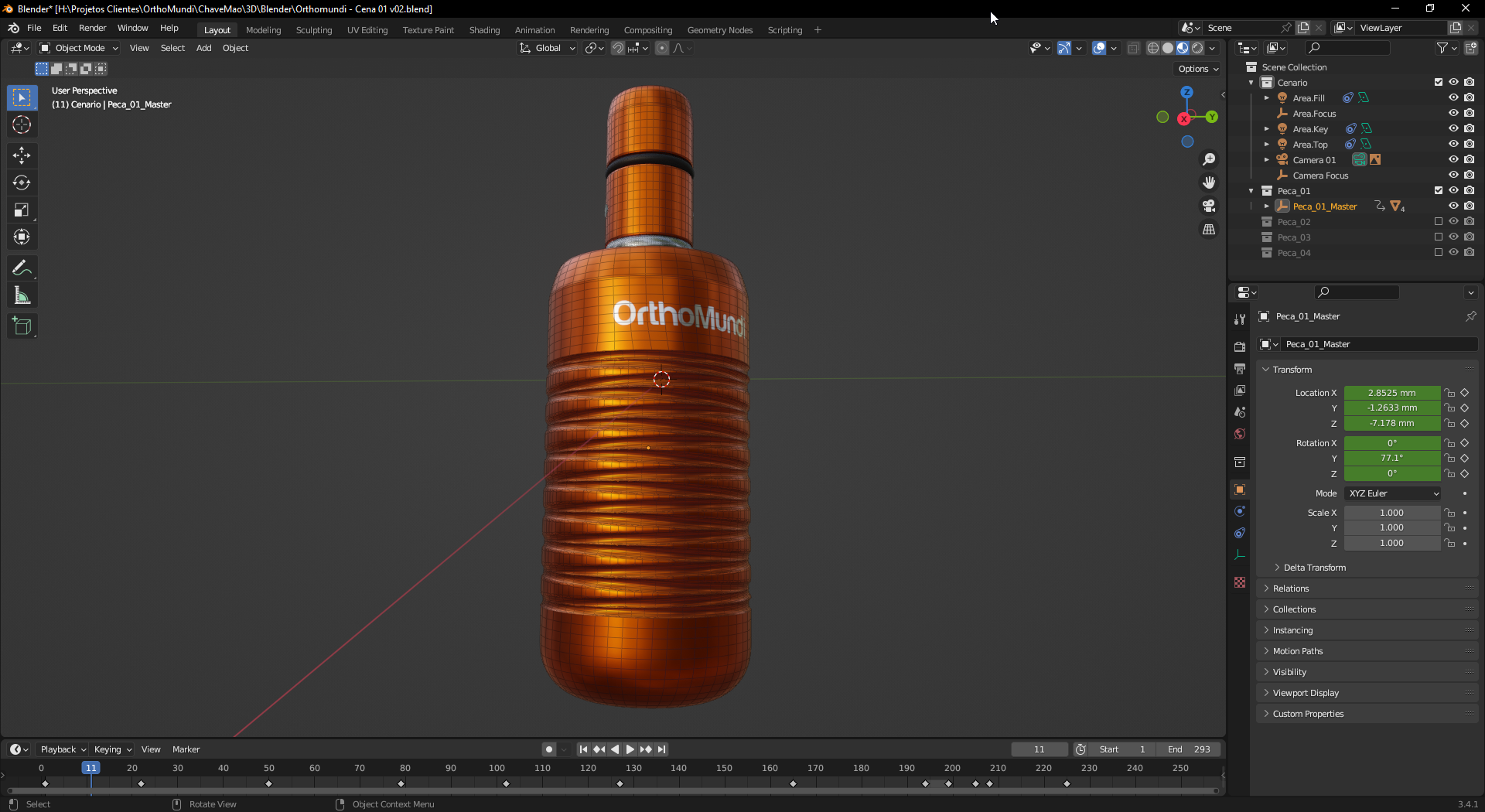Open Global transform orientation dropdown
This screenshot has height=812, width=1485.
pyautogui.click(x=548, y=48)
